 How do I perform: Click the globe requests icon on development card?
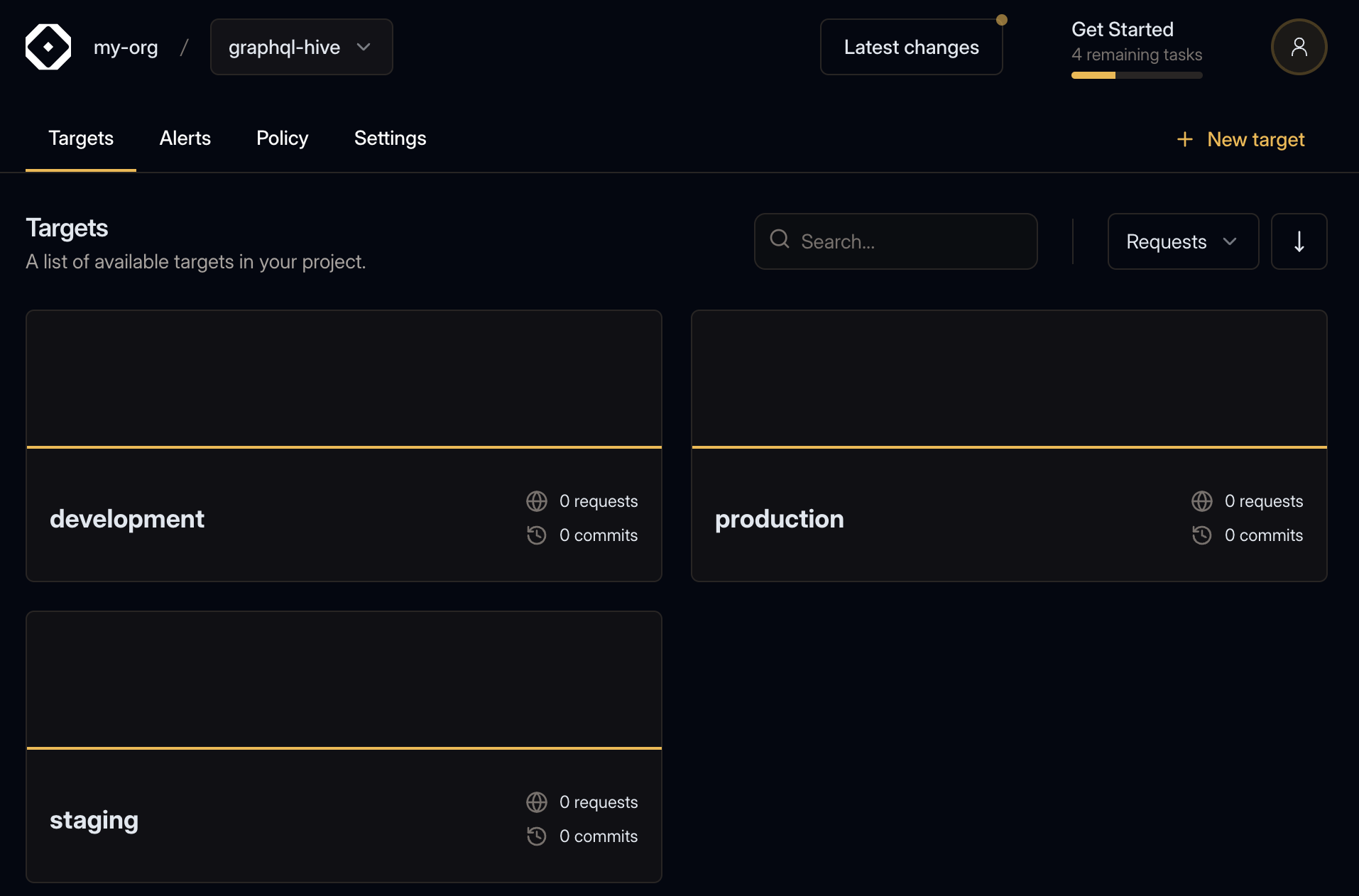[x=537, y=501]
